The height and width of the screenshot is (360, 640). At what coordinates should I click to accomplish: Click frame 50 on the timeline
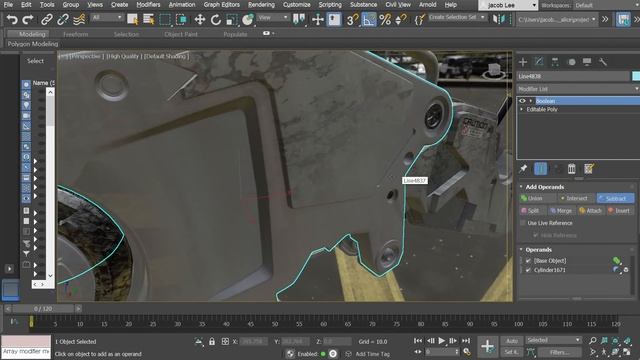(x=275, y=324)
